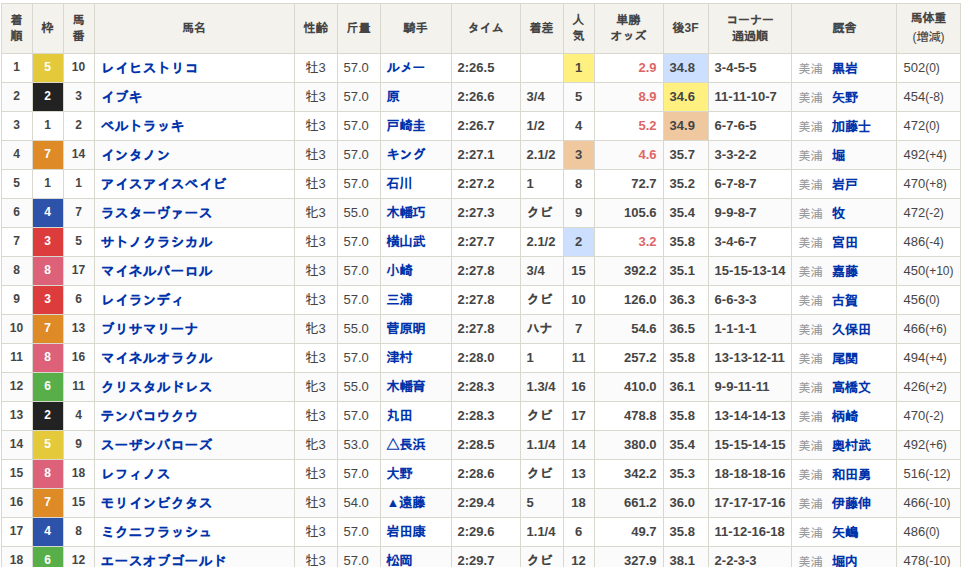This screenshot has height=567, width=967.
Task: Click highlighted 34.6 last-3F cell
Action: (684, 97)
